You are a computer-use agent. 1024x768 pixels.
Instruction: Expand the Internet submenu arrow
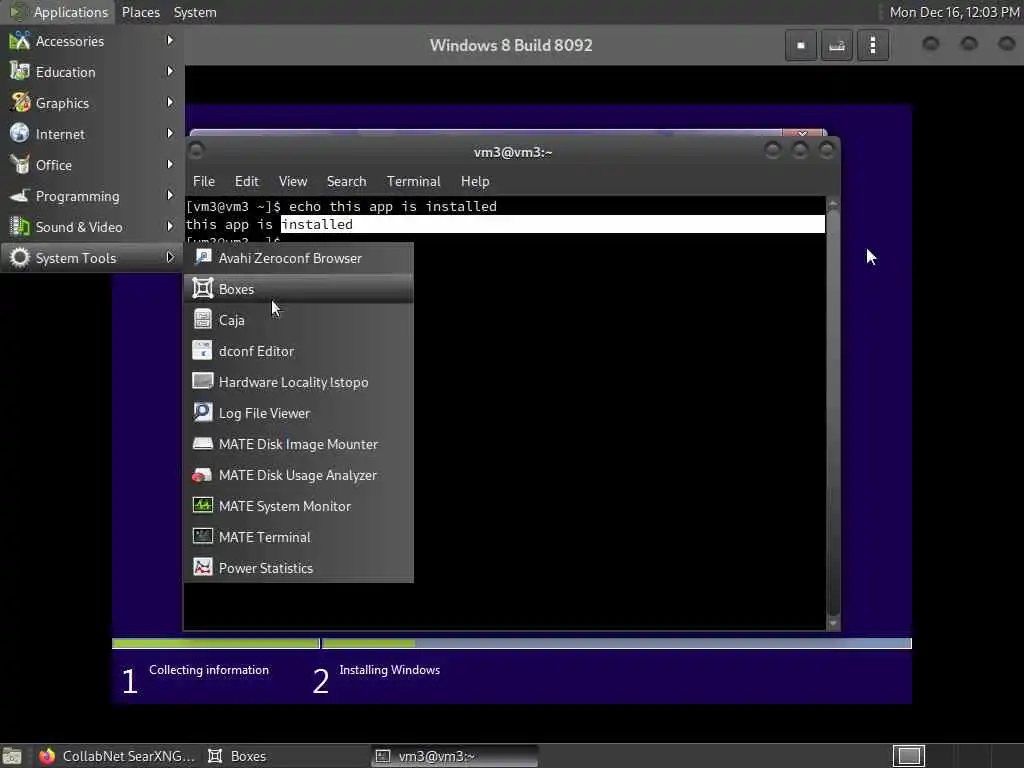tap(170, 133)
